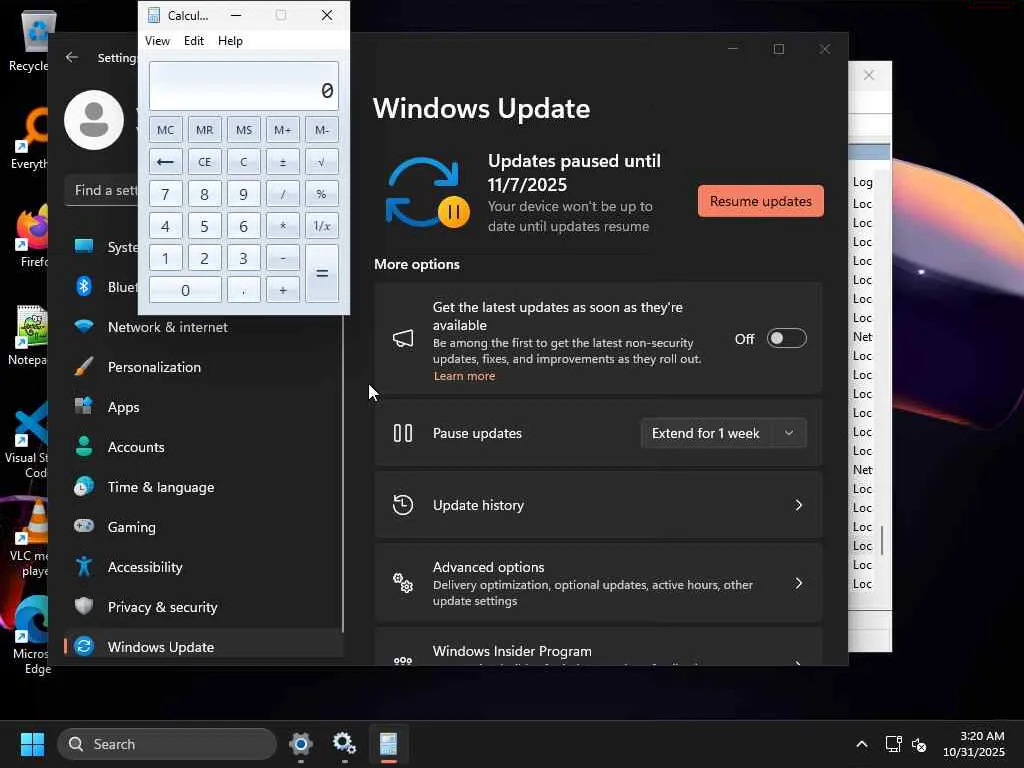1024x768 pixels.
Task: Open Calculator View menu
Action: (x=157, y=40)
